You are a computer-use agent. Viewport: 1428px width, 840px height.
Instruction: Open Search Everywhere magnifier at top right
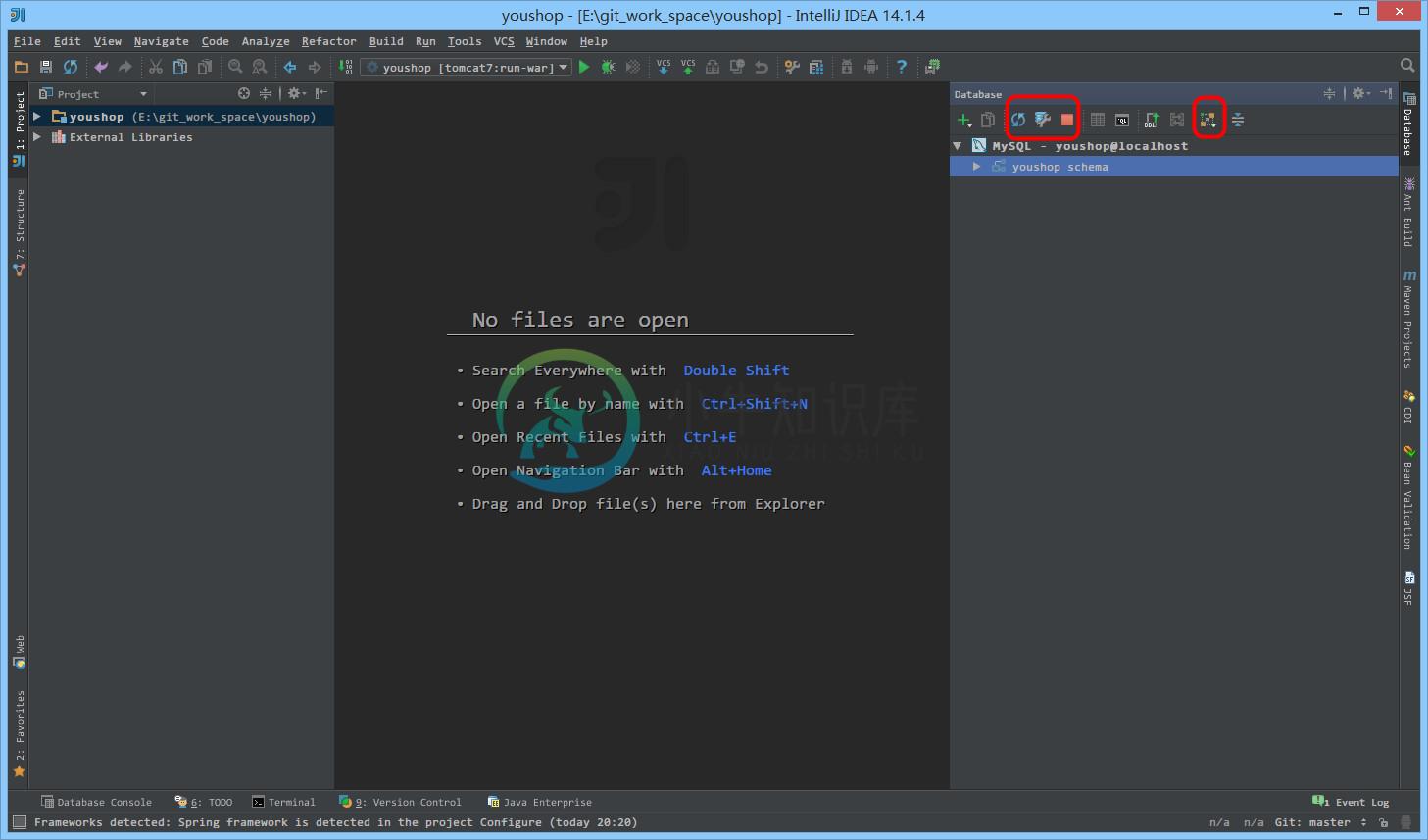click(1407, 66)
